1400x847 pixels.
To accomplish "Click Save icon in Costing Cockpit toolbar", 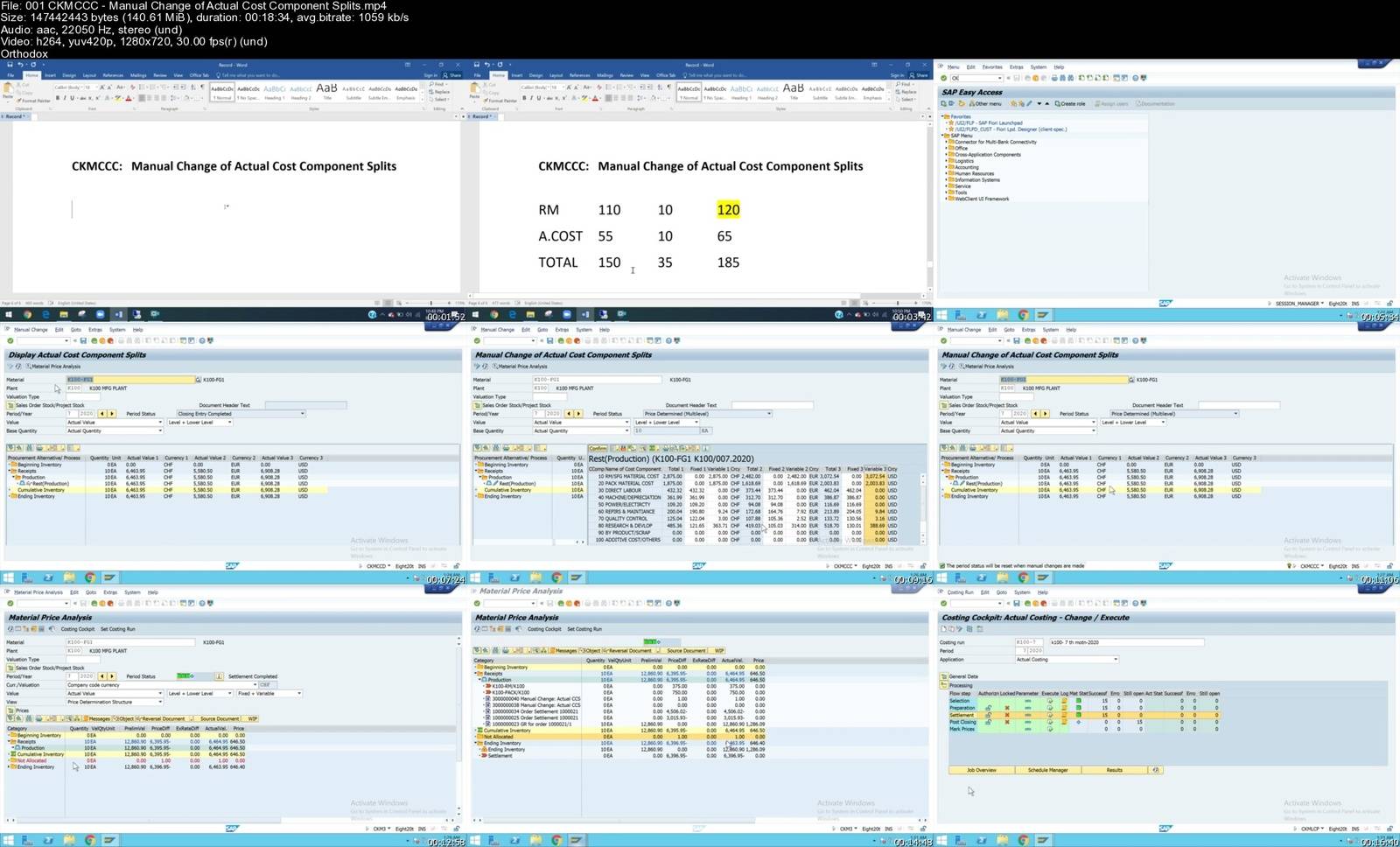I will tap(1017, 604).
